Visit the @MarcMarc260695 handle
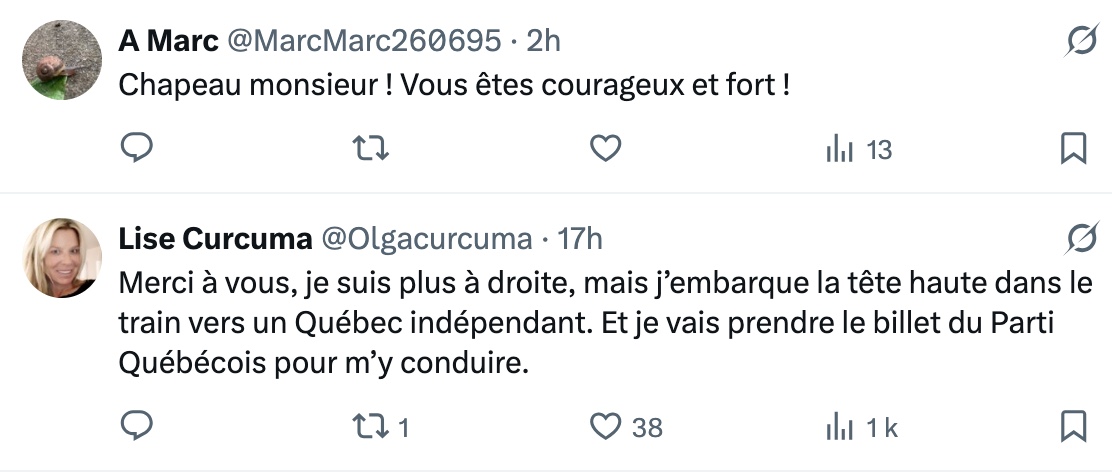 [x=364, y=41]
